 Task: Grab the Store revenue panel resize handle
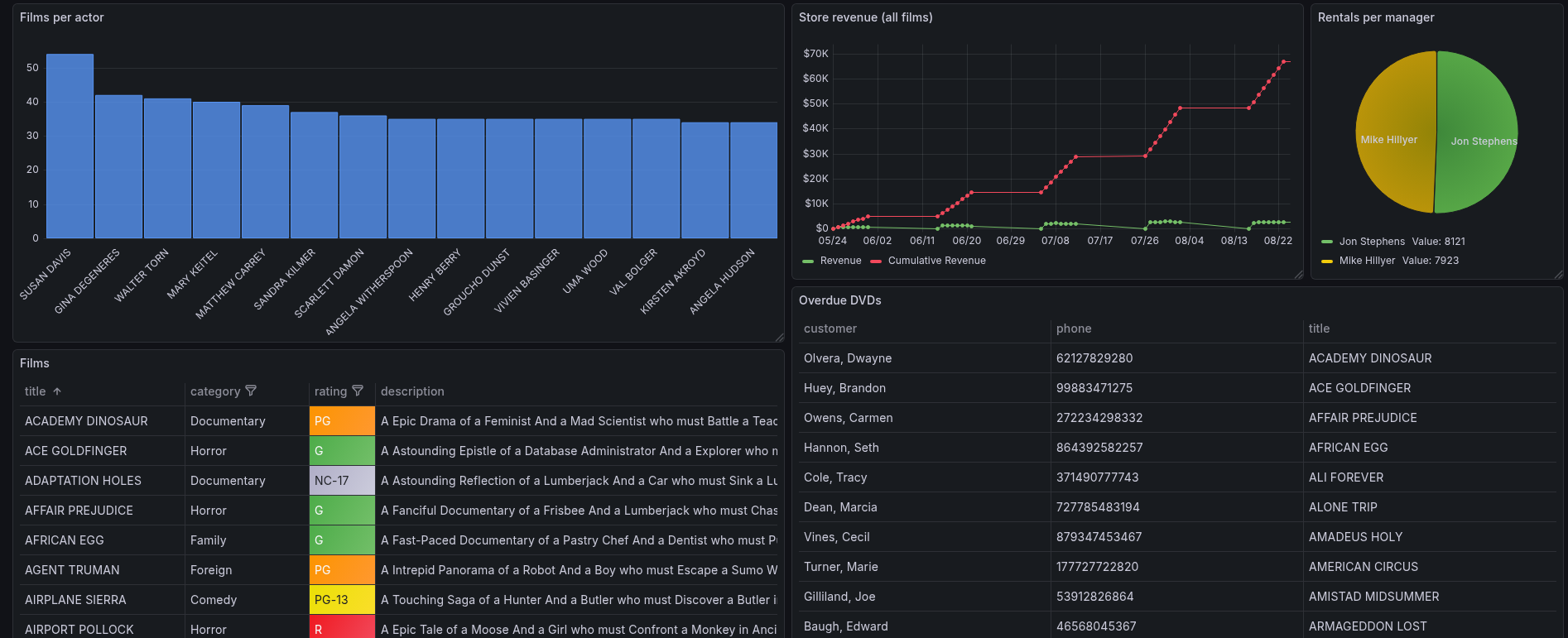pos(1298,274)
